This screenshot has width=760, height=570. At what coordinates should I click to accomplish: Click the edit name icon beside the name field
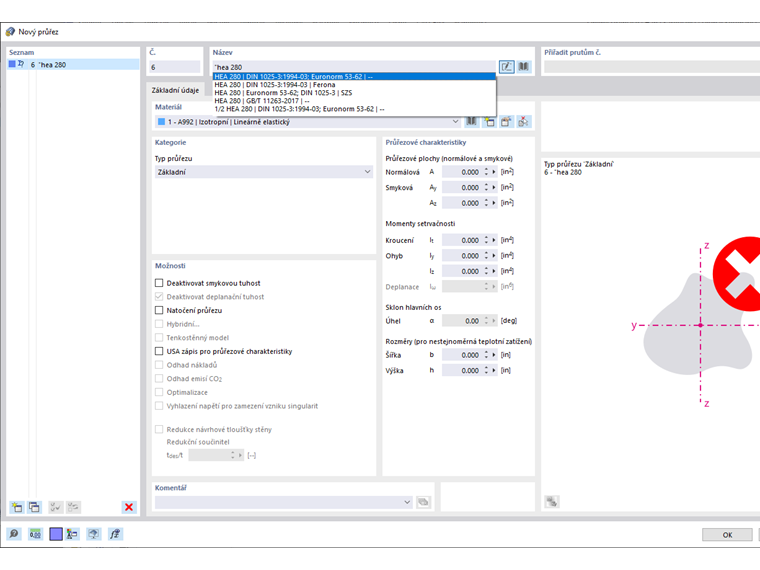pyautogui.click(x=507, y=66)
